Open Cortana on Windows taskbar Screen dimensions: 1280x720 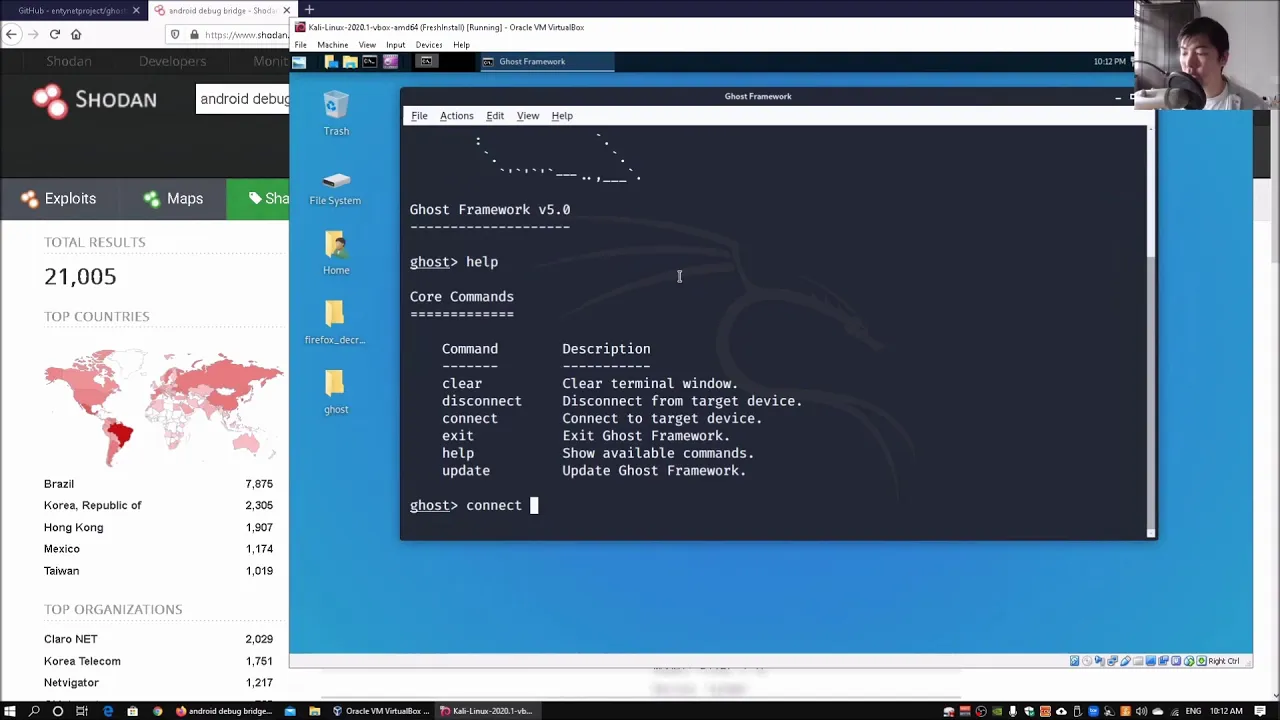(58, 711)
